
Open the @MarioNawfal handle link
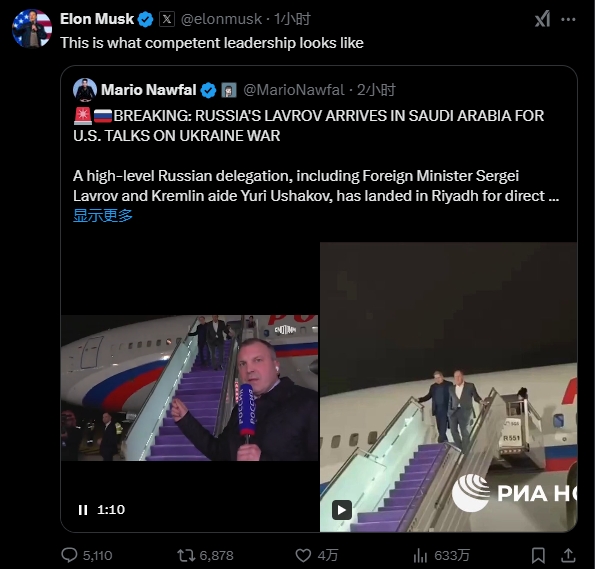tap(294, 90)
